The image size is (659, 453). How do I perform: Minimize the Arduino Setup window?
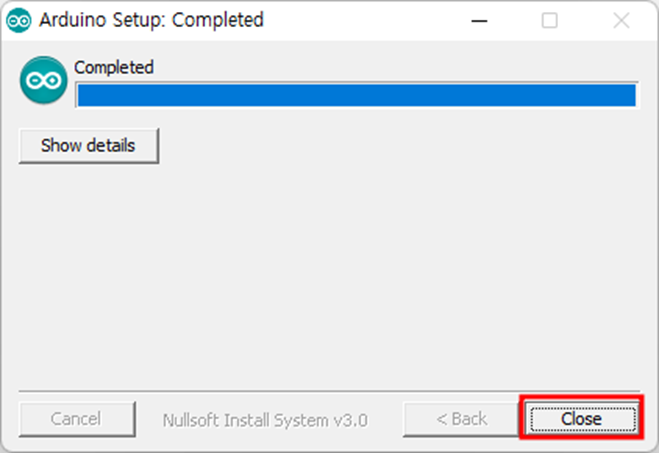pyautogui.click(x=479, y=20)
